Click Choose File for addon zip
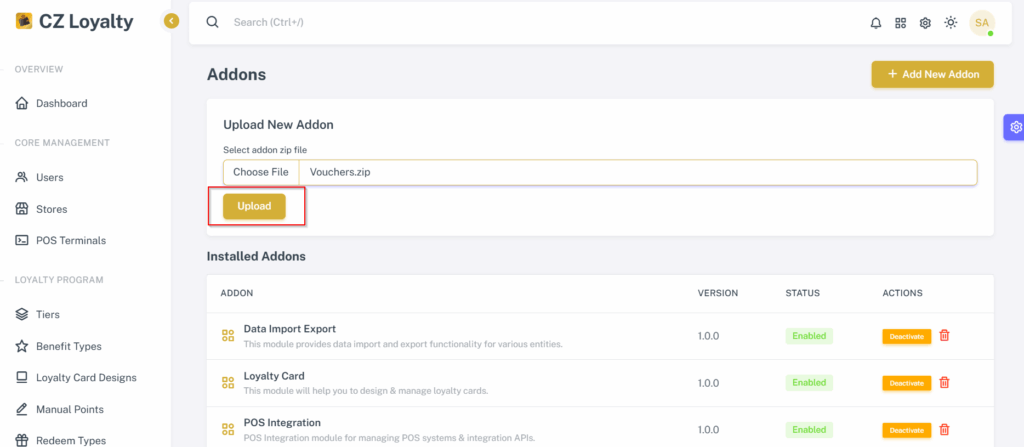 261,173
